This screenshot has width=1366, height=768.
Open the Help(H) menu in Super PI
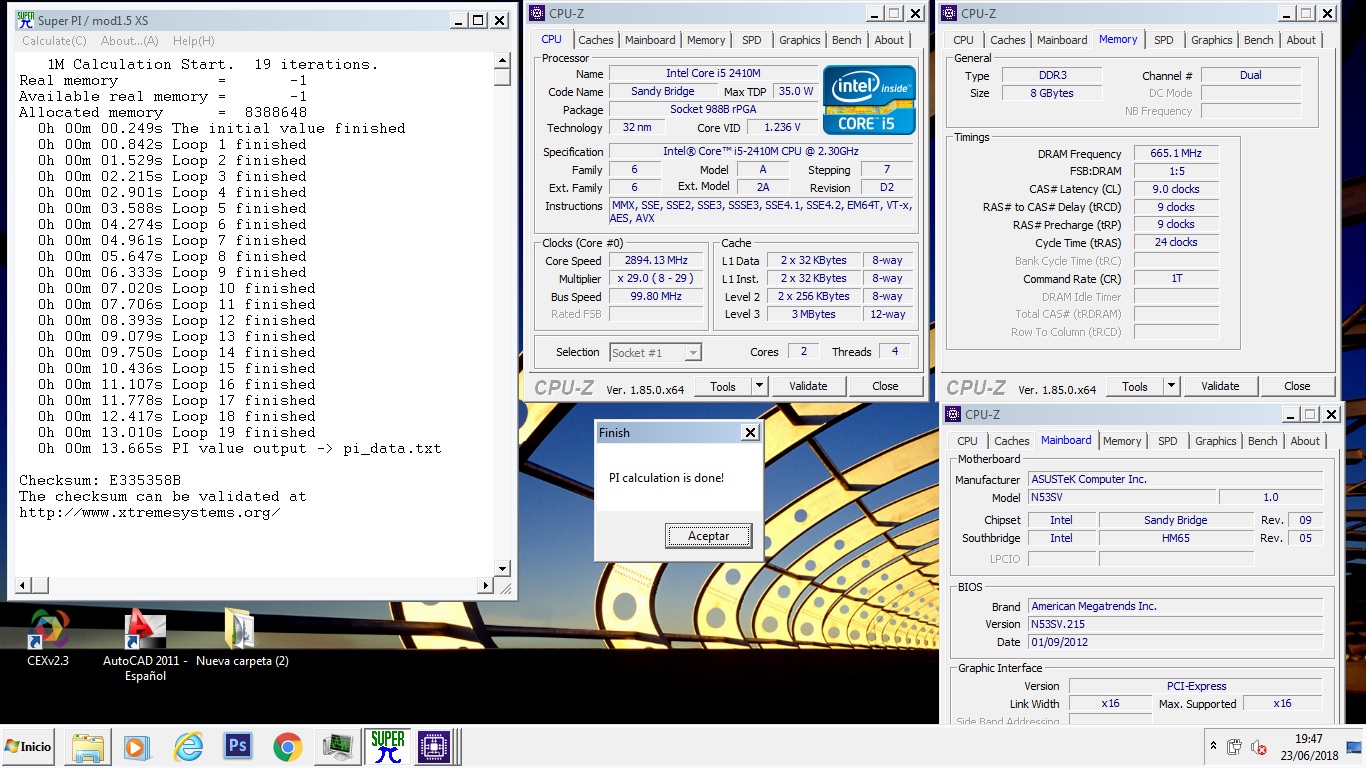coord(193,41)
